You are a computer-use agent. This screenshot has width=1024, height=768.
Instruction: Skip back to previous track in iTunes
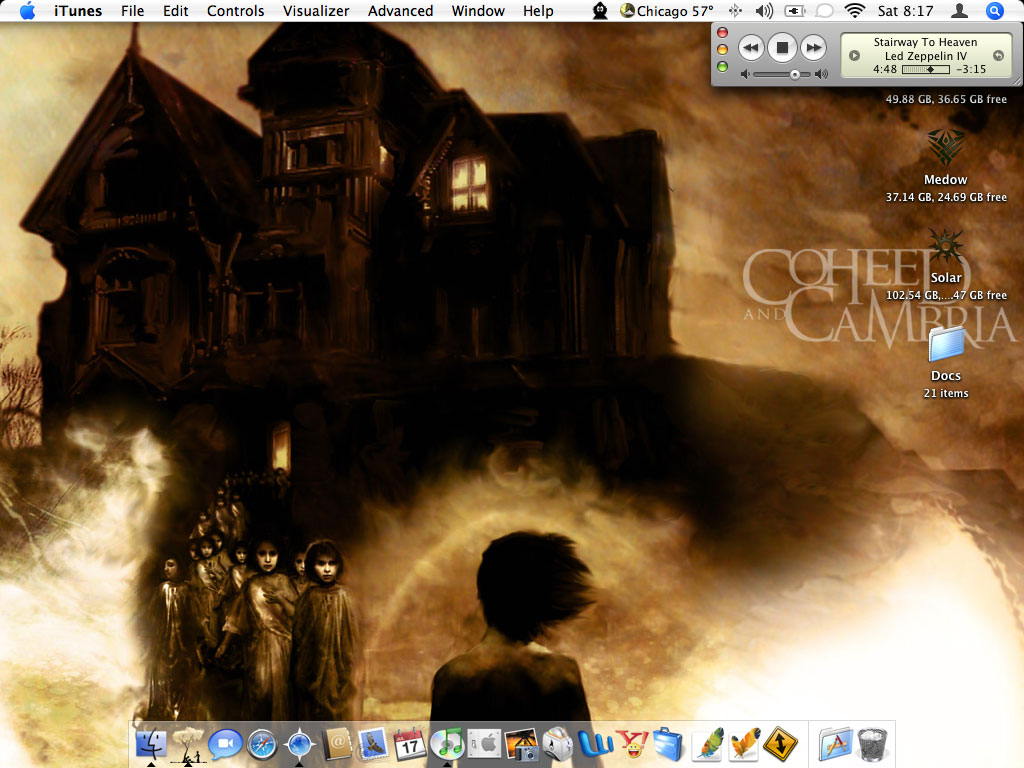[751, 47]
